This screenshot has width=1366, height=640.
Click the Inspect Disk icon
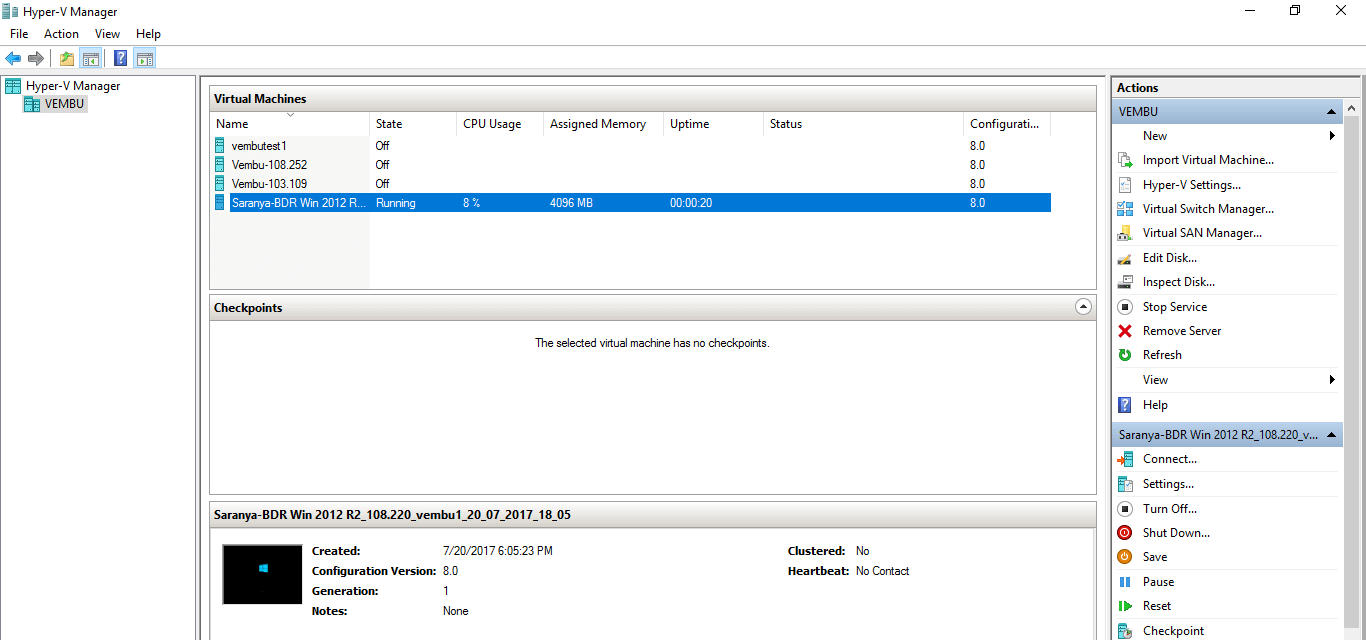[1124, 282]
